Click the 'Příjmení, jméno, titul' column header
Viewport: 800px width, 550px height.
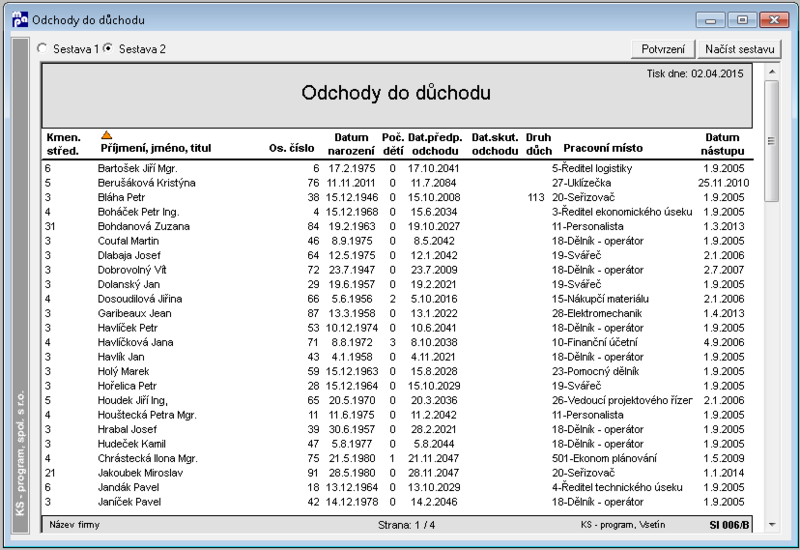[156, 148]
